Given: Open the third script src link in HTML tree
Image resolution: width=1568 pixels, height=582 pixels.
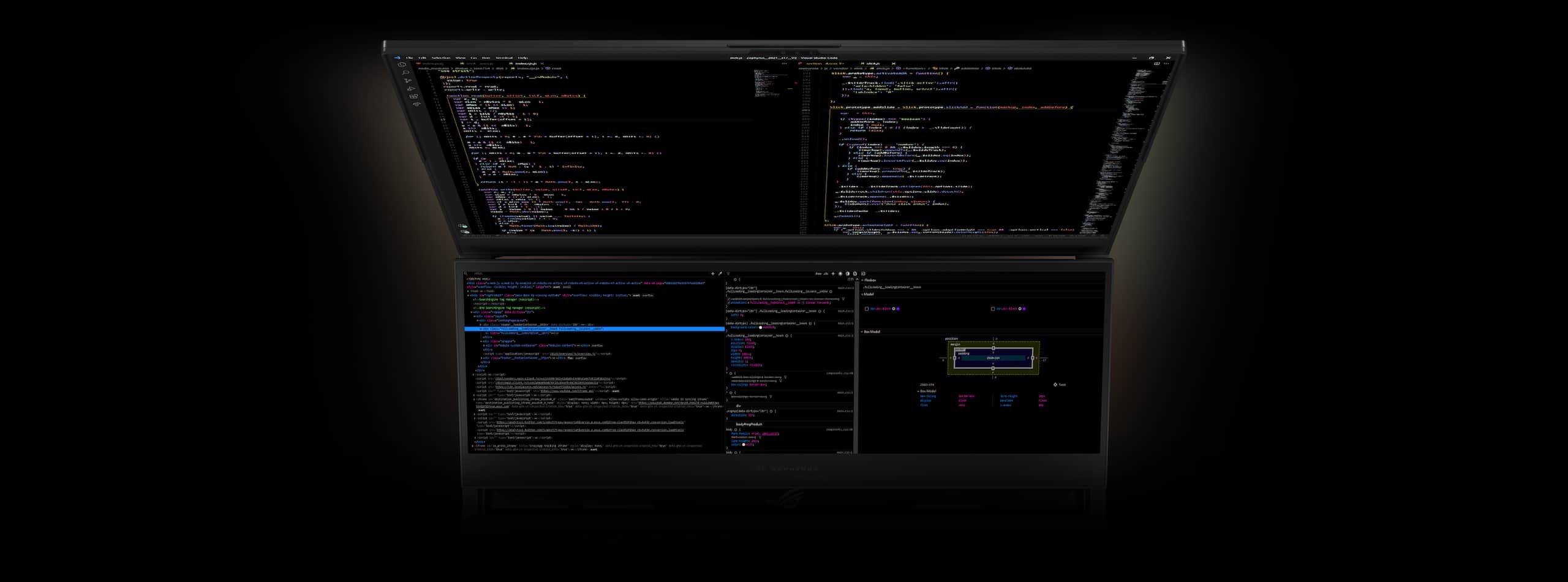Looking at the screenshot, I should point(541,387).
